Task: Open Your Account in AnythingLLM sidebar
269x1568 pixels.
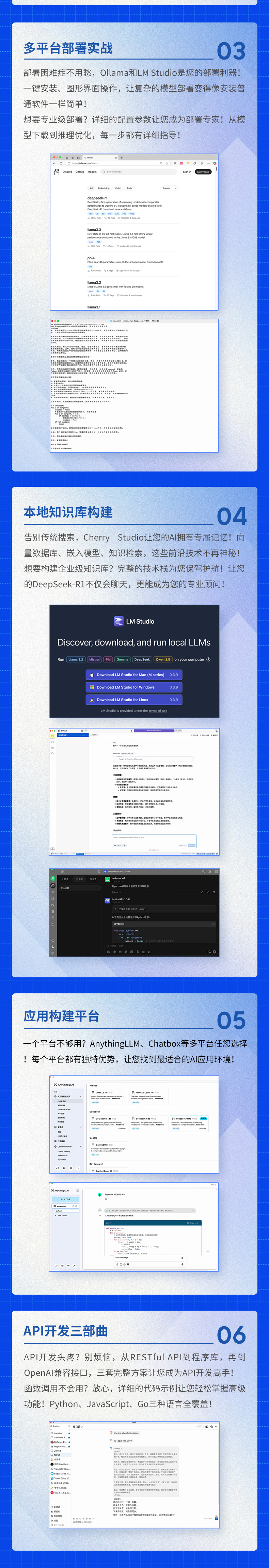Action: pos(63,1155)
